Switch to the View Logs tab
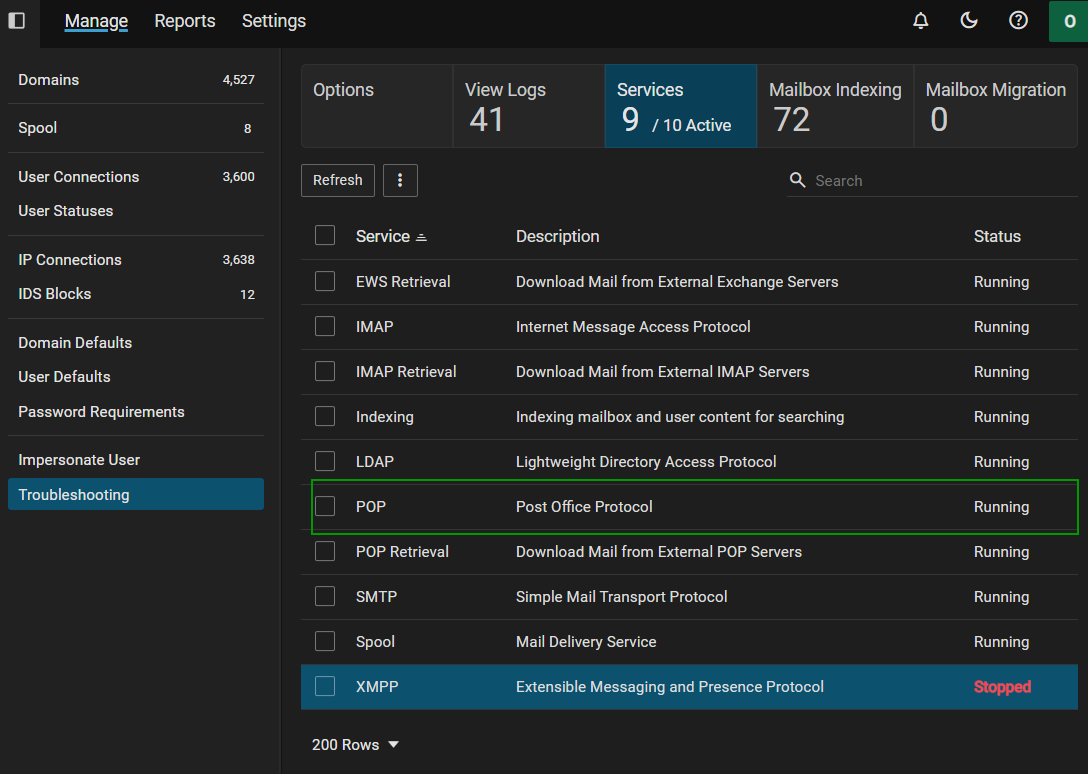 (x=528, y=106)
